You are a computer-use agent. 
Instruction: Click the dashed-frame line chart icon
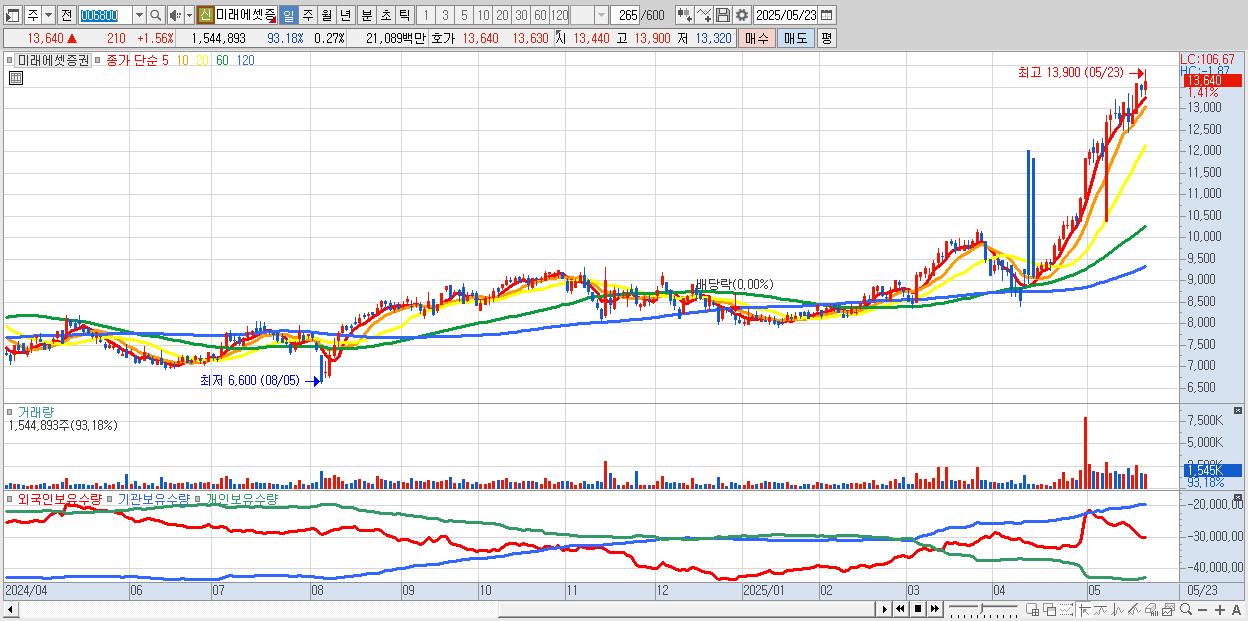coord(1066,609)
